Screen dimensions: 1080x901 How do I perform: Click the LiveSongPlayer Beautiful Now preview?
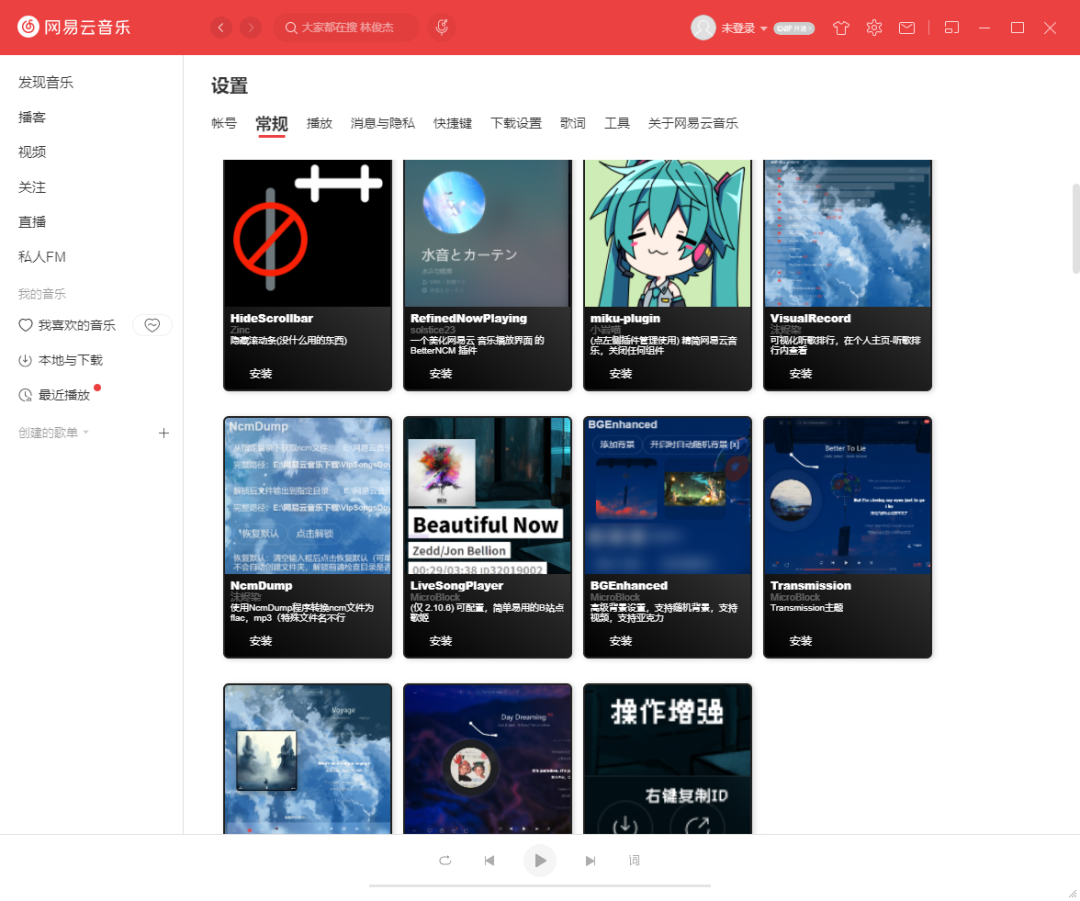487,495
